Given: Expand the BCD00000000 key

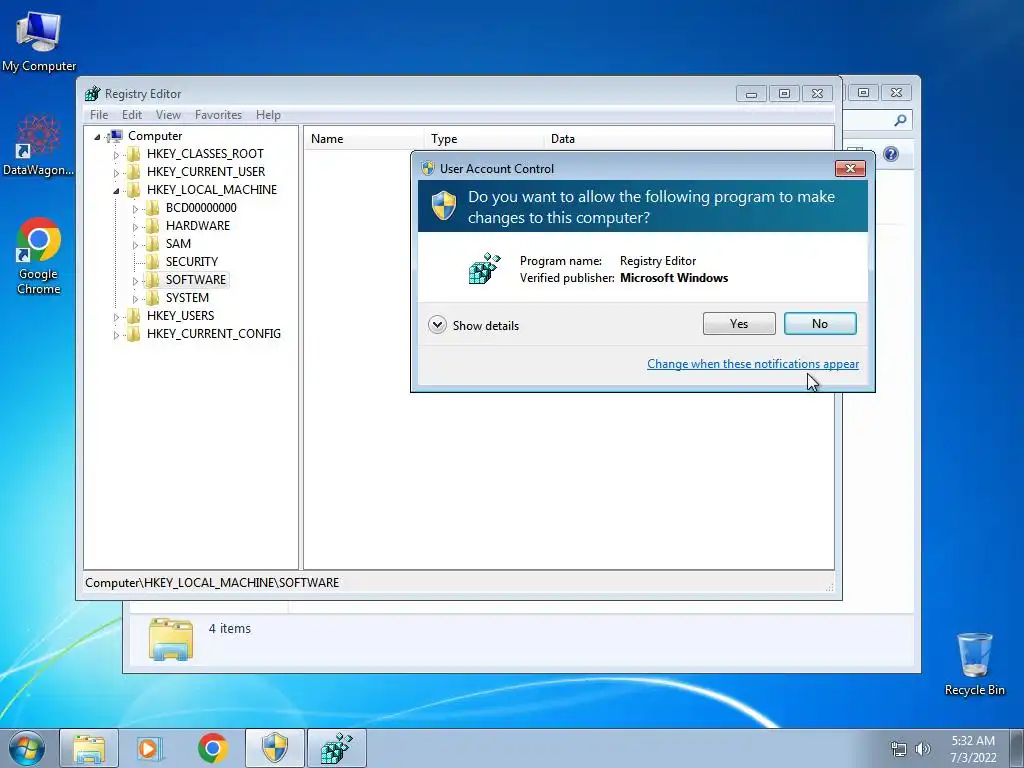Looking at the screenshot, I should pyautogui.click(x=135, y=209).
